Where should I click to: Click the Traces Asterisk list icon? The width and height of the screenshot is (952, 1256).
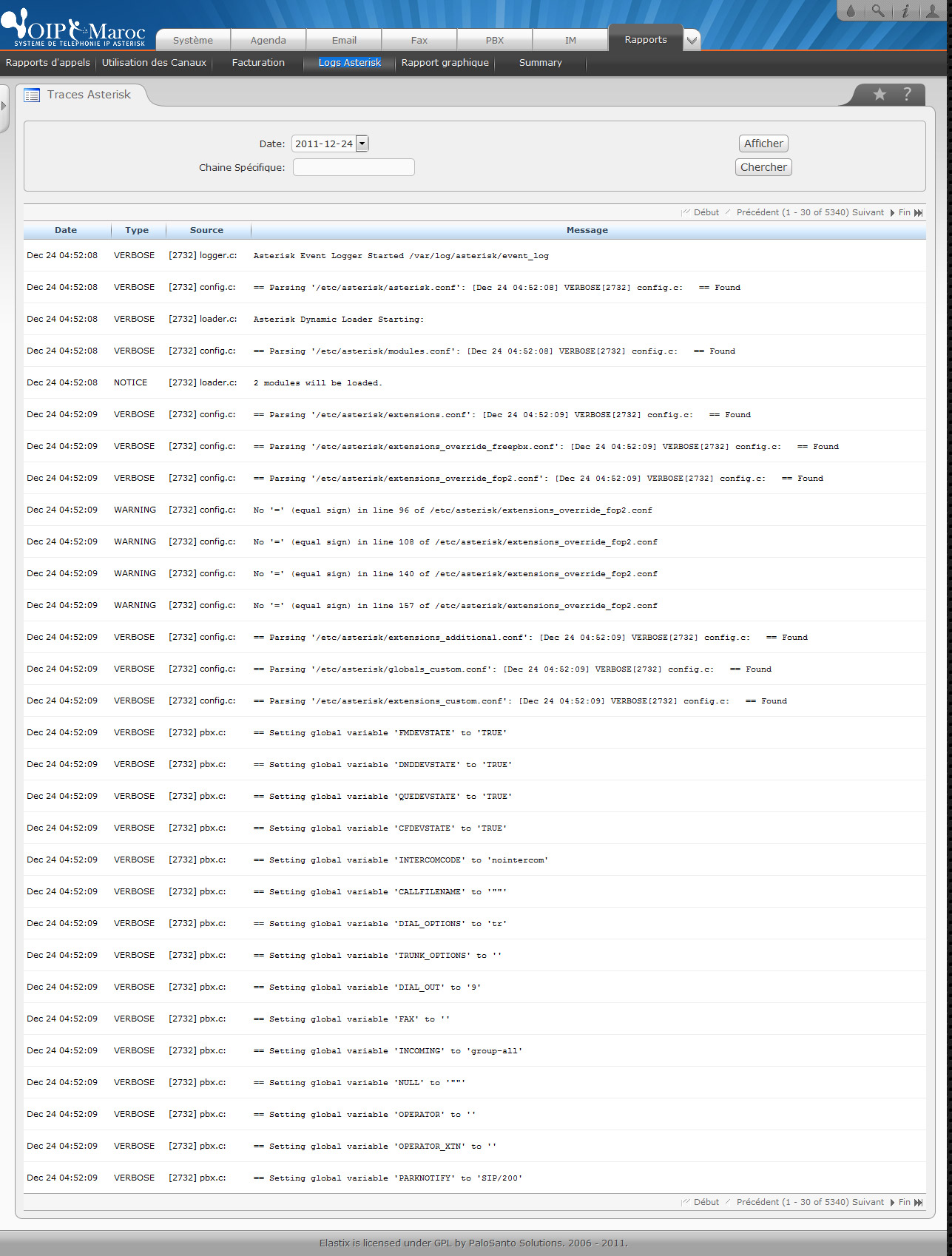coord(32,95)
